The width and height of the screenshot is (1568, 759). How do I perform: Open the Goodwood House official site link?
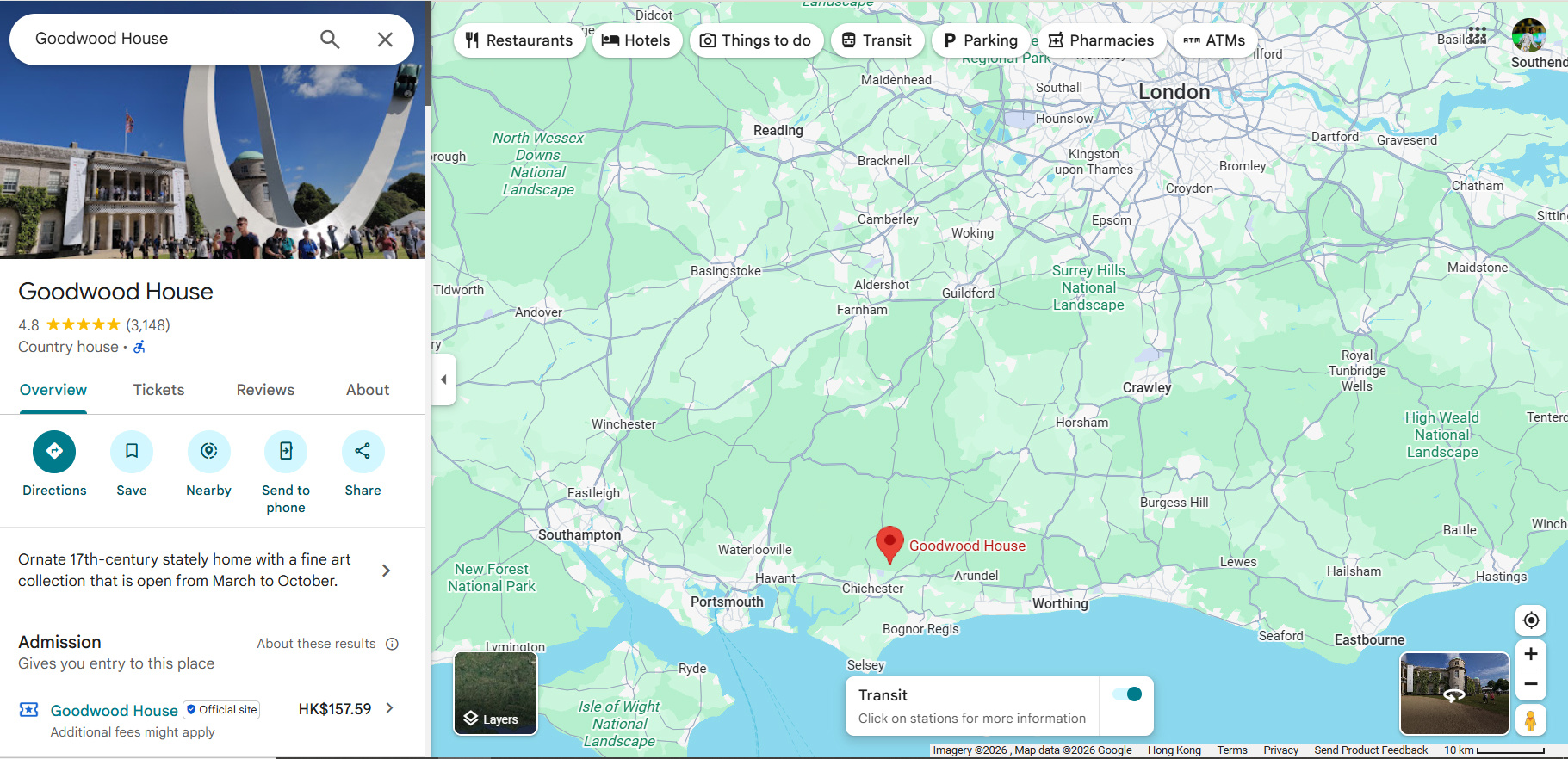click(115, 710)
